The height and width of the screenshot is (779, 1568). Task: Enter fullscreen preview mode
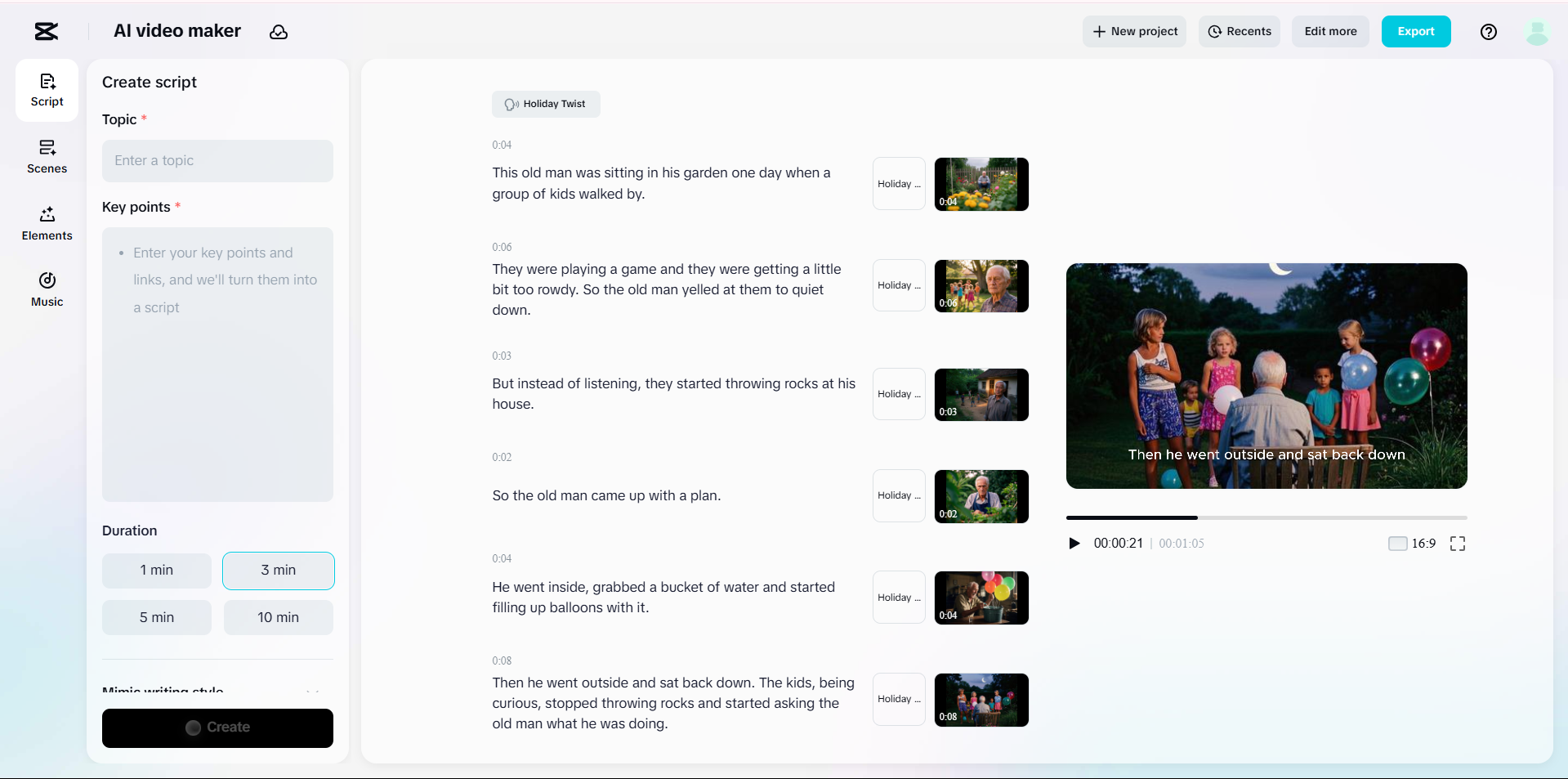[1458, 543]
